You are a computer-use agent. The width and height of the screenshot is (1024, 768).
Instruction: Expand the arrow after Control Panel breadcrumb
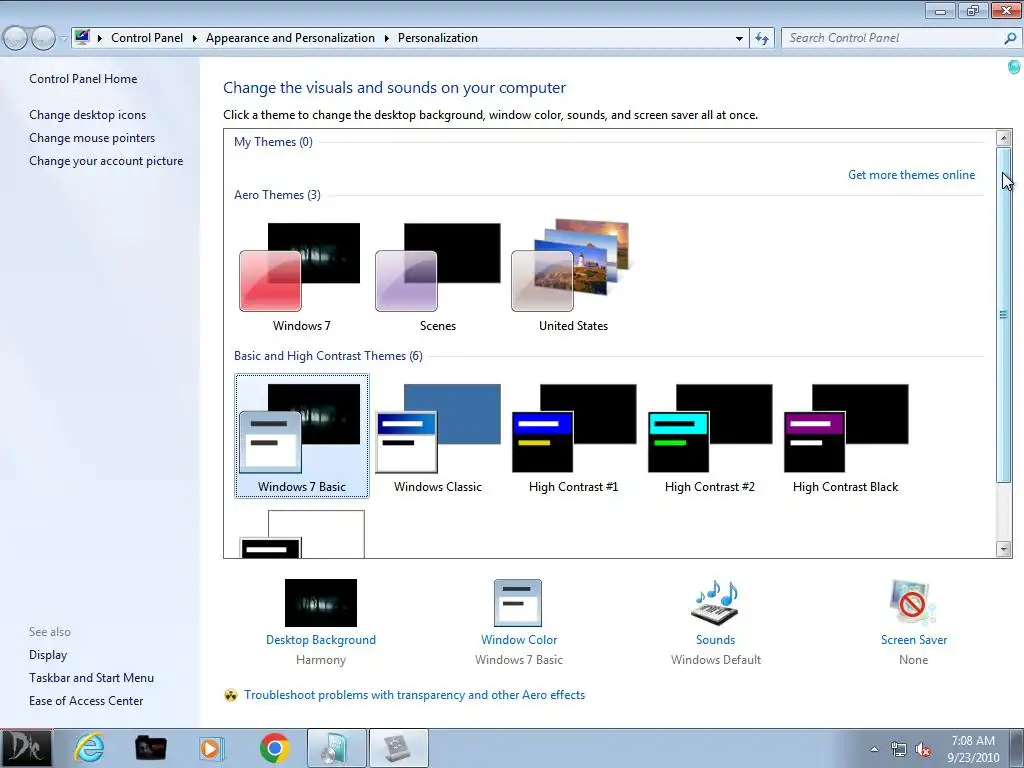click(x=195, y=39)
